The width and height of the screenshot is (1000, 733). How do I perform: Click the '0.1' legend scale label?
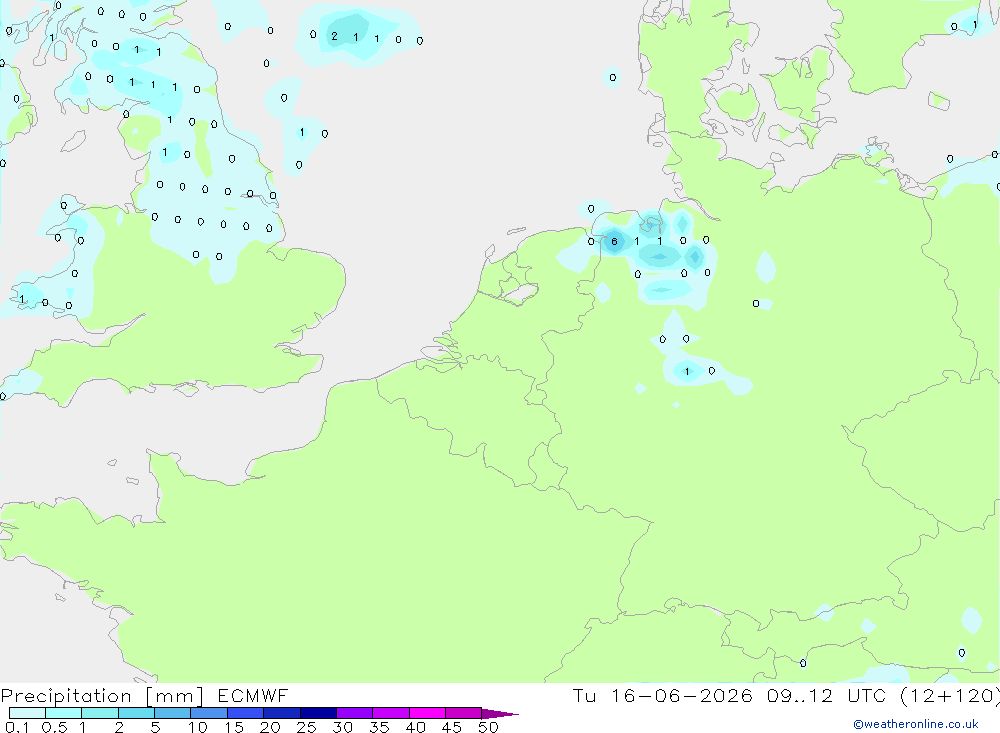pos(17,727)
